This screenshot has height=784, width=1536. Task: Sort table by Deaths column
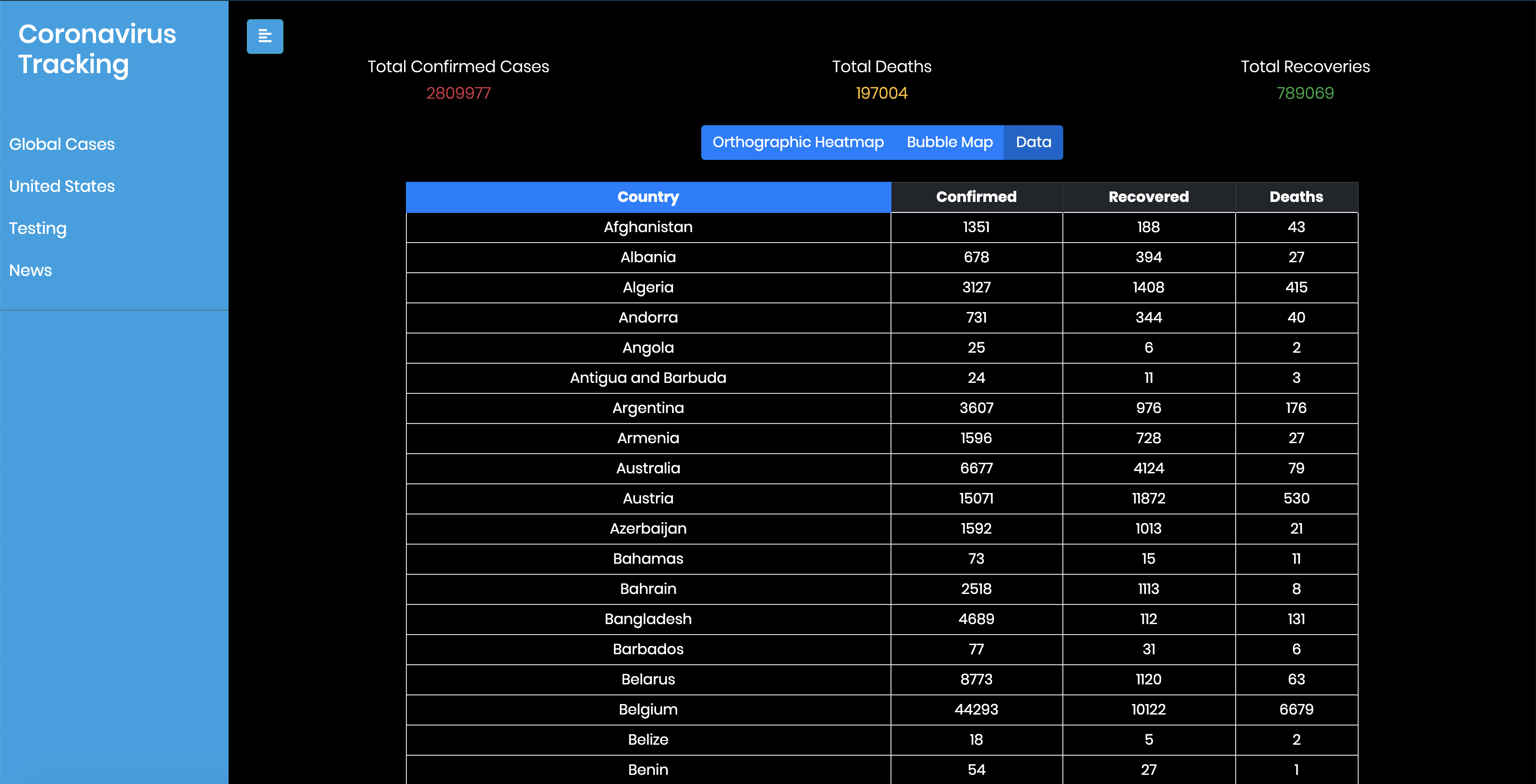coord(1296,197)
